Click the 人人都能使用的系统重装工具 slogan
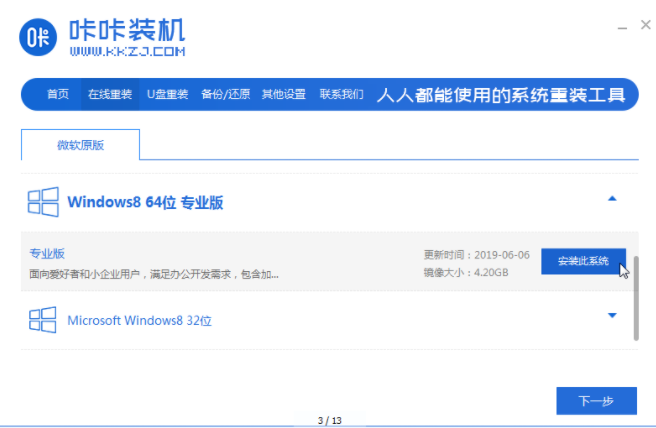This screenshot has width=656, height=428. coord(501,95)
